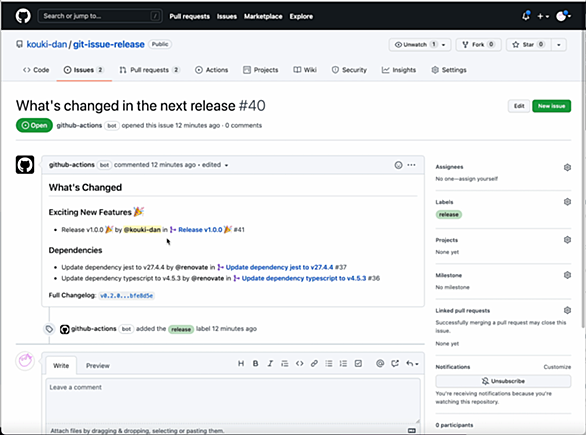Mention a user with @ icon

(x=380, y=363)
